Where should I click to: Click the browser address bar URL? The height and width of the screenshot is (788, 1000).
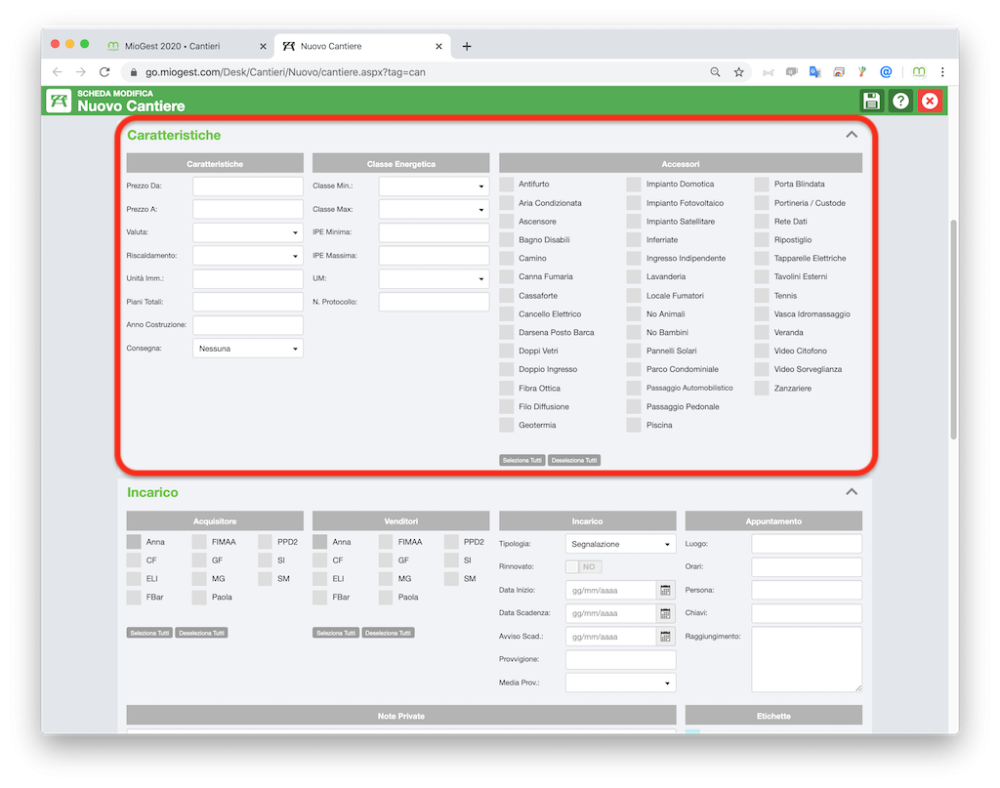click(285, 72)
